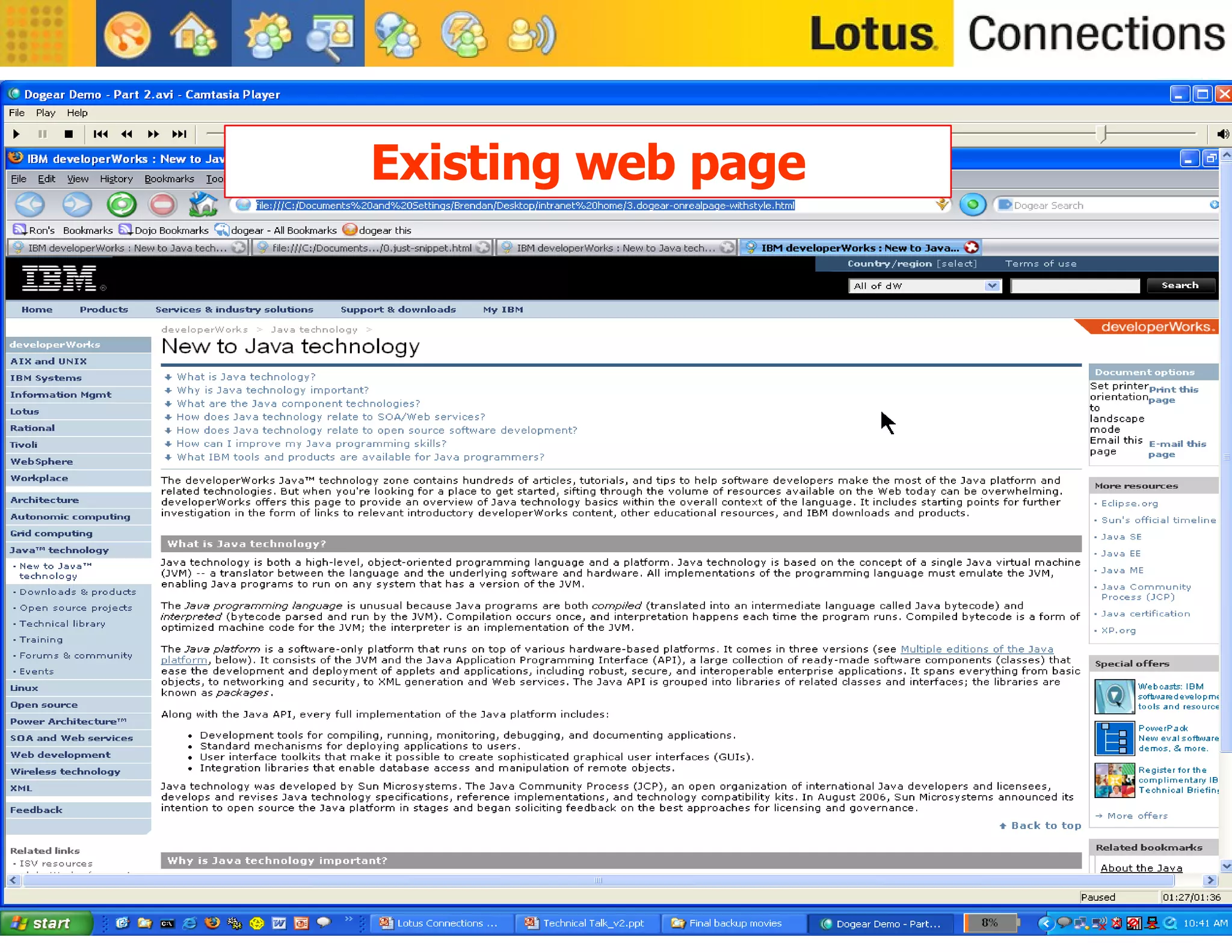Viewport: 1232px width, 952px height.
Task: Open the Camtasia Player Play menu
Action: pyautogui.click(x=46, y=112)
